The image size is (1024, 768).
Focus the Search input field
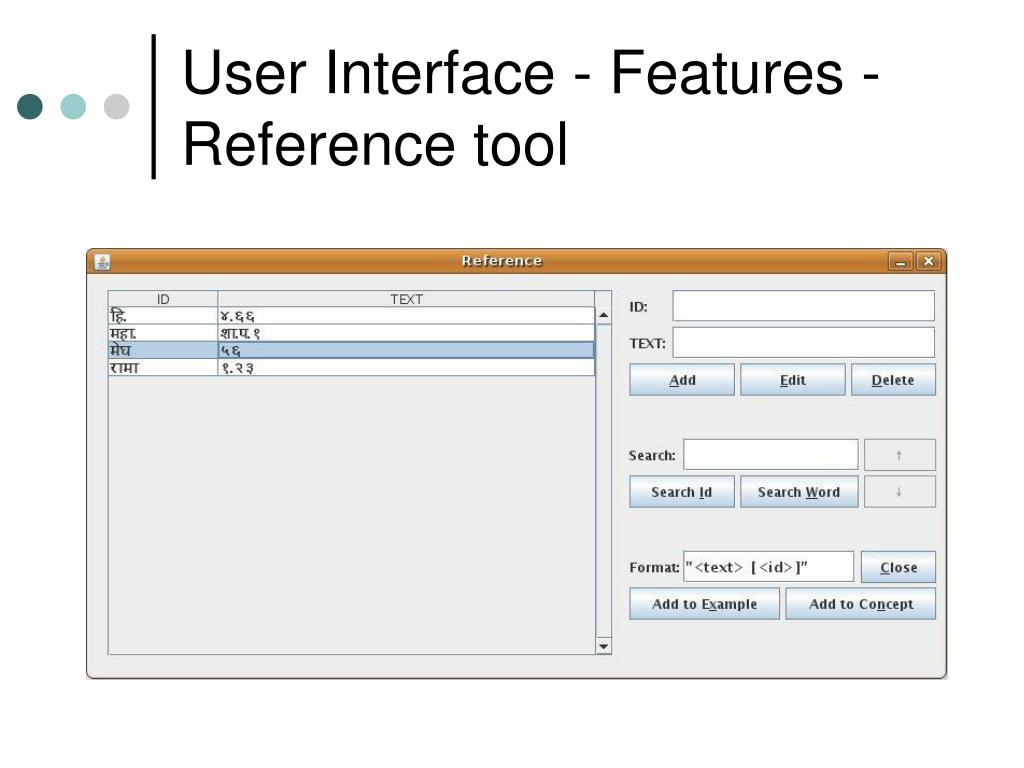pos(771,455)
